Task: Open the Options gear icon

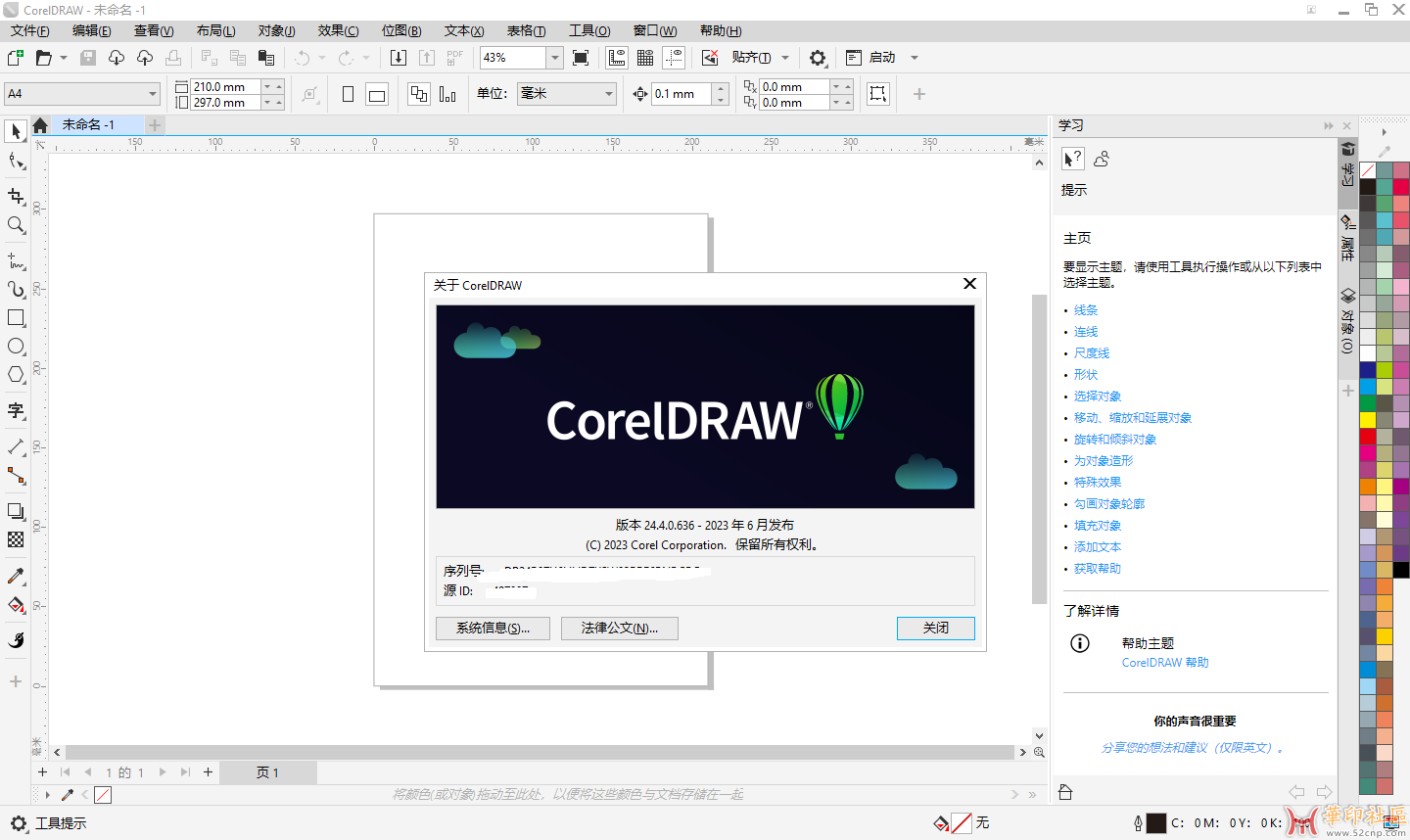Action: pyautogui.click(x=818, y=58)
